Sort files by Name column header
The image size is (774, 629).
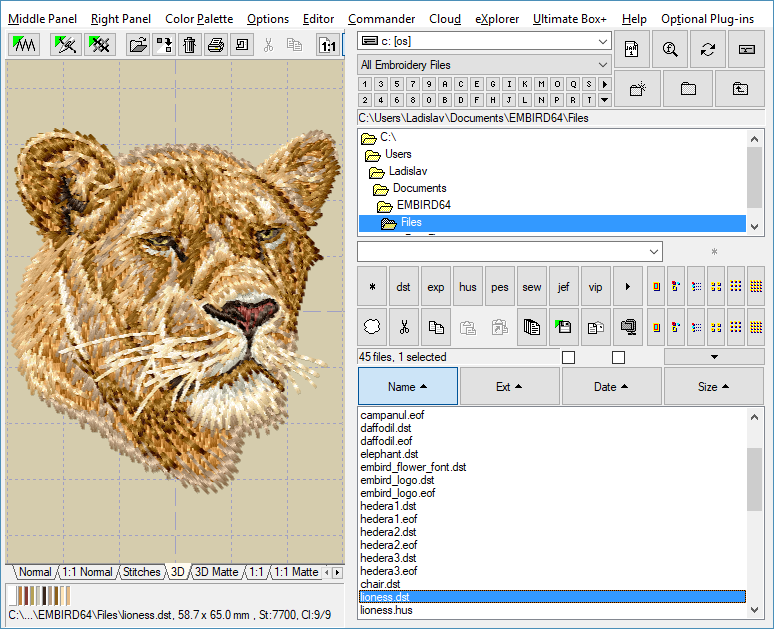point(408,387)
